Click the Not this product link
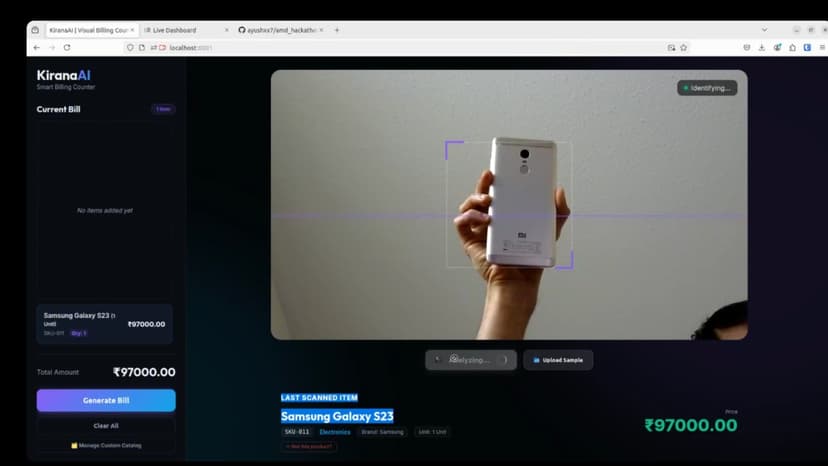This screenshot has width=828, height=466. (x=309, y=446)
